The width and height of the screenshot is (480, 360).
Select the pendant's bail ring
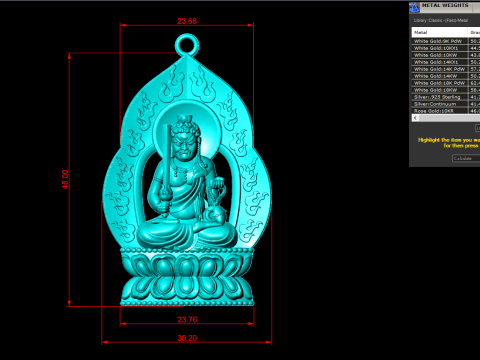[x=187, y=45]
